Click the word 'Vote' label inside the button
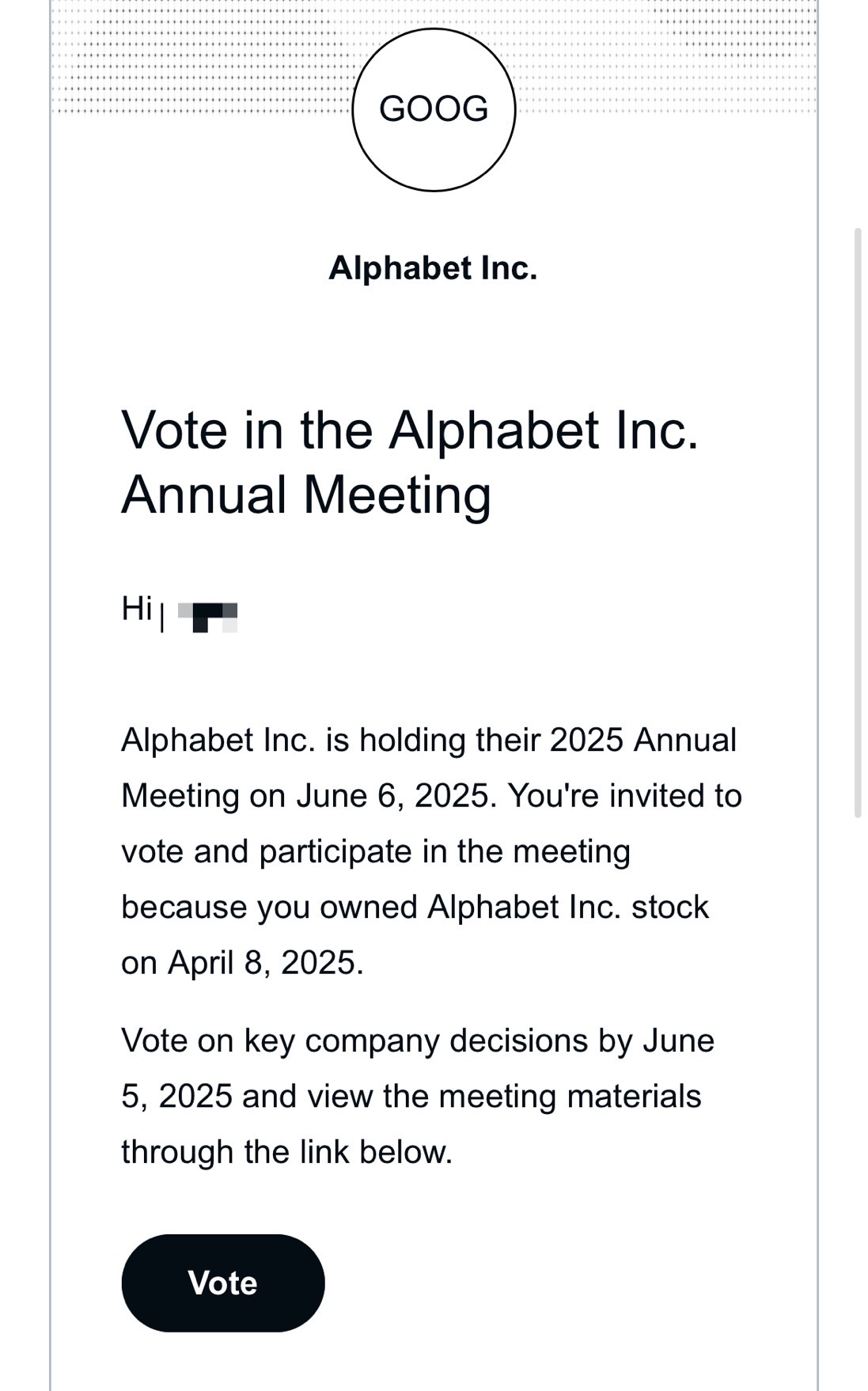Image resolution: width=868 pixels, height=1391 pixels. pos(223,1283)
